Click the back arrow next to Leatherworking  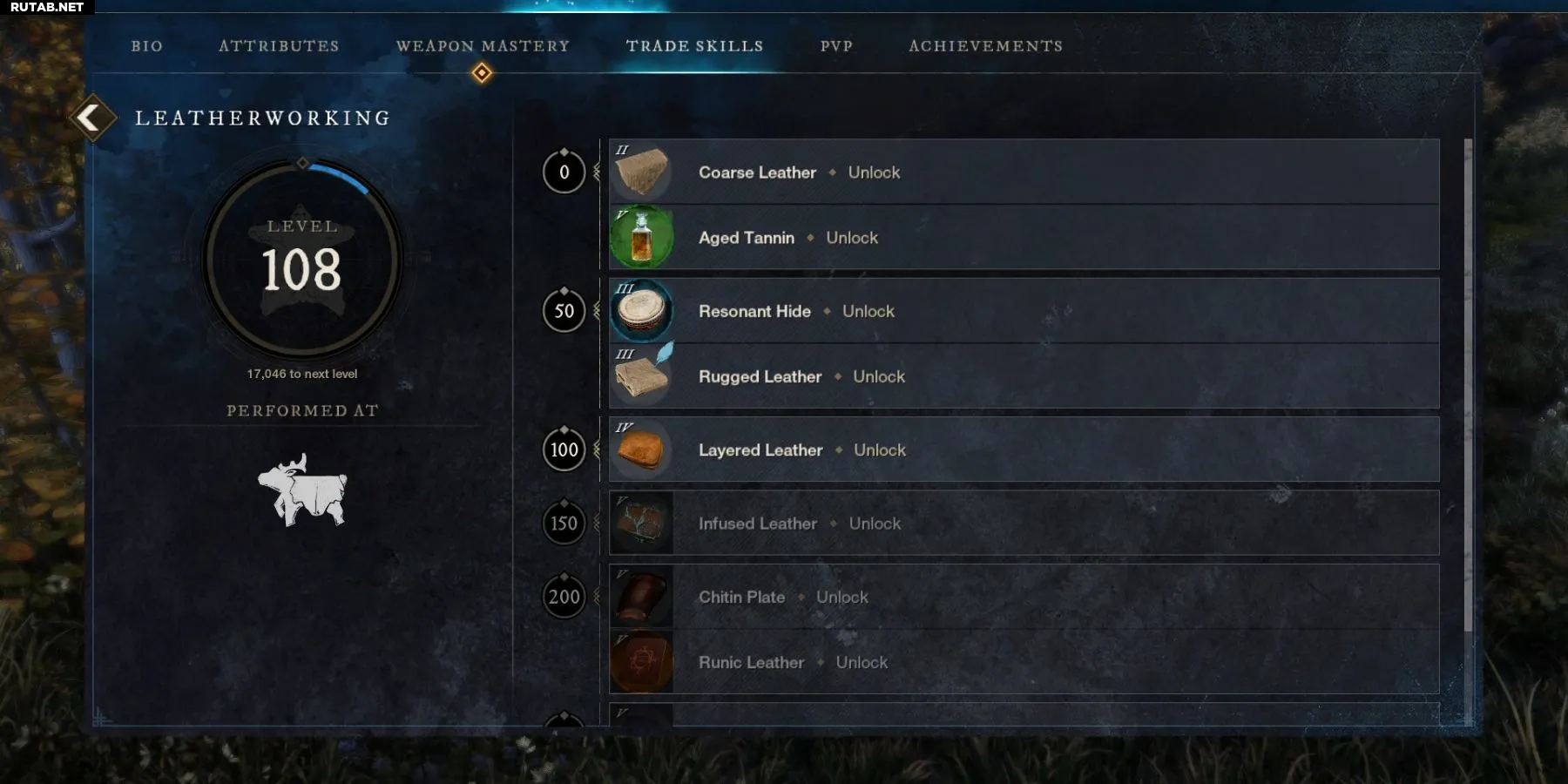[91, 118]
